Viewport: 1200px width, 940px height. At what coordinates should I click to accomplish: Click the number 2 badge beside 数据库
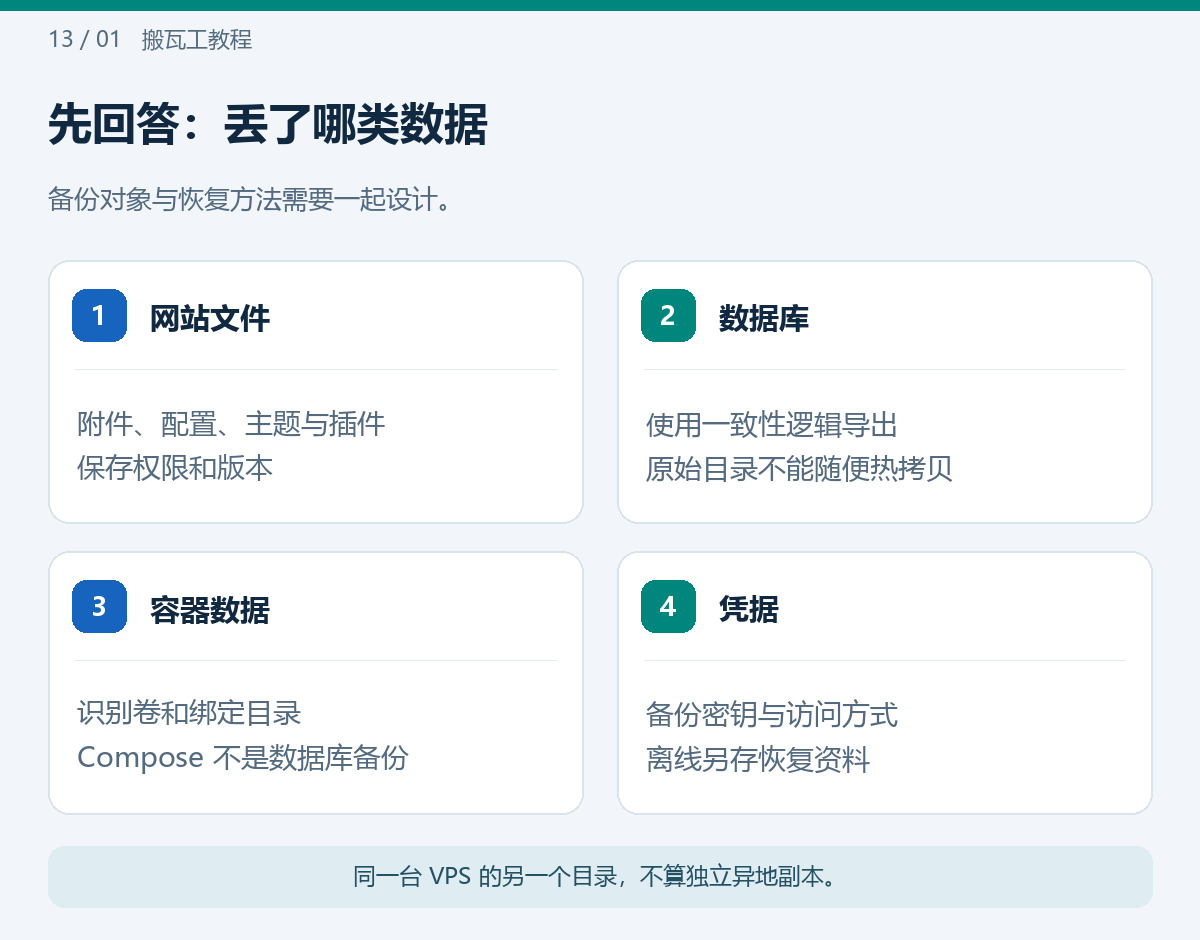[668, 316]
